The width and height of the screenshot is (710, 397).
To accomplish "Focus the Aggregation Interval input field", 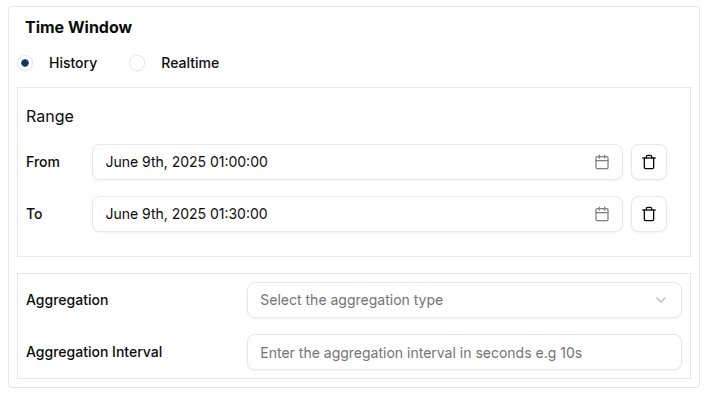I will (464, 352).
